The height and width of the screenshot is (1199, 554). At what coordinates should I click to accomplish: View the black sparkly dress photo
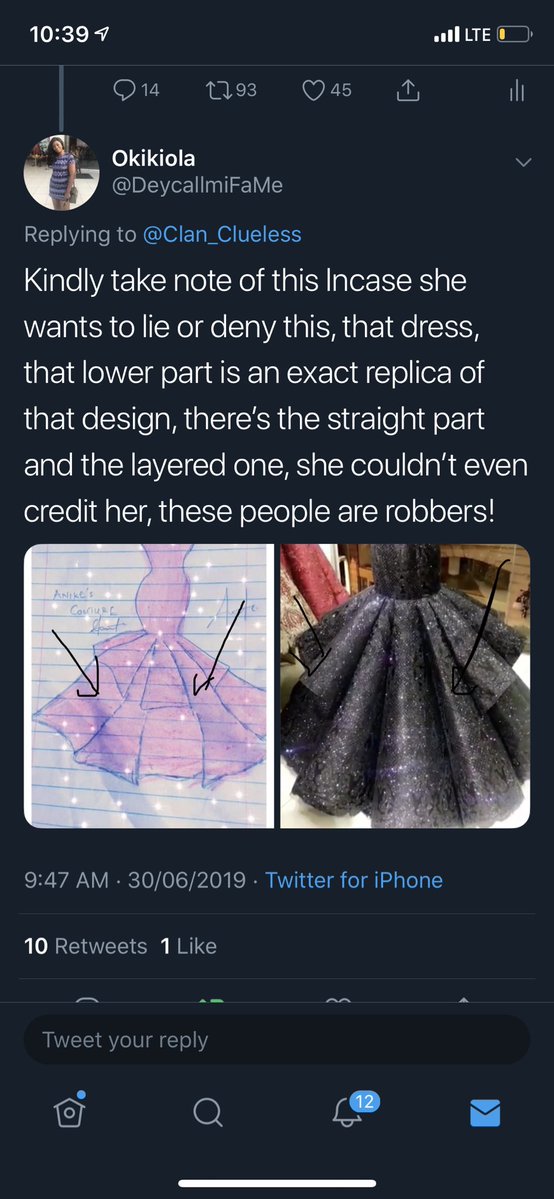pyautogui.click(x=405, y=686)
